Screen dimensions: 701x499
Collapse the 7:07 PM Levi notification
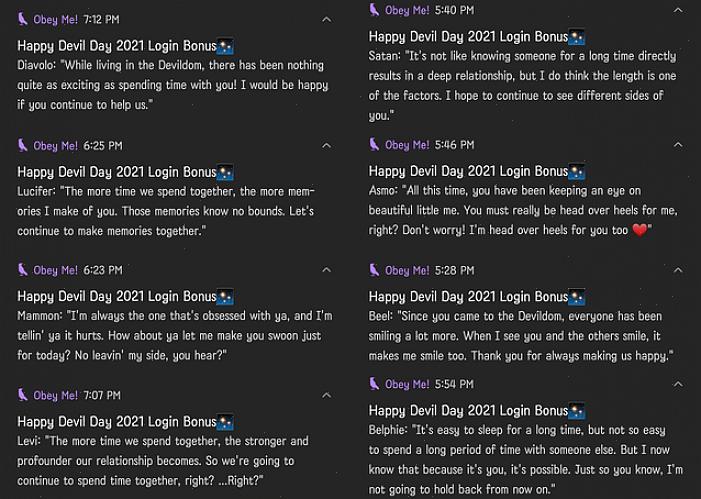[326, 395]
